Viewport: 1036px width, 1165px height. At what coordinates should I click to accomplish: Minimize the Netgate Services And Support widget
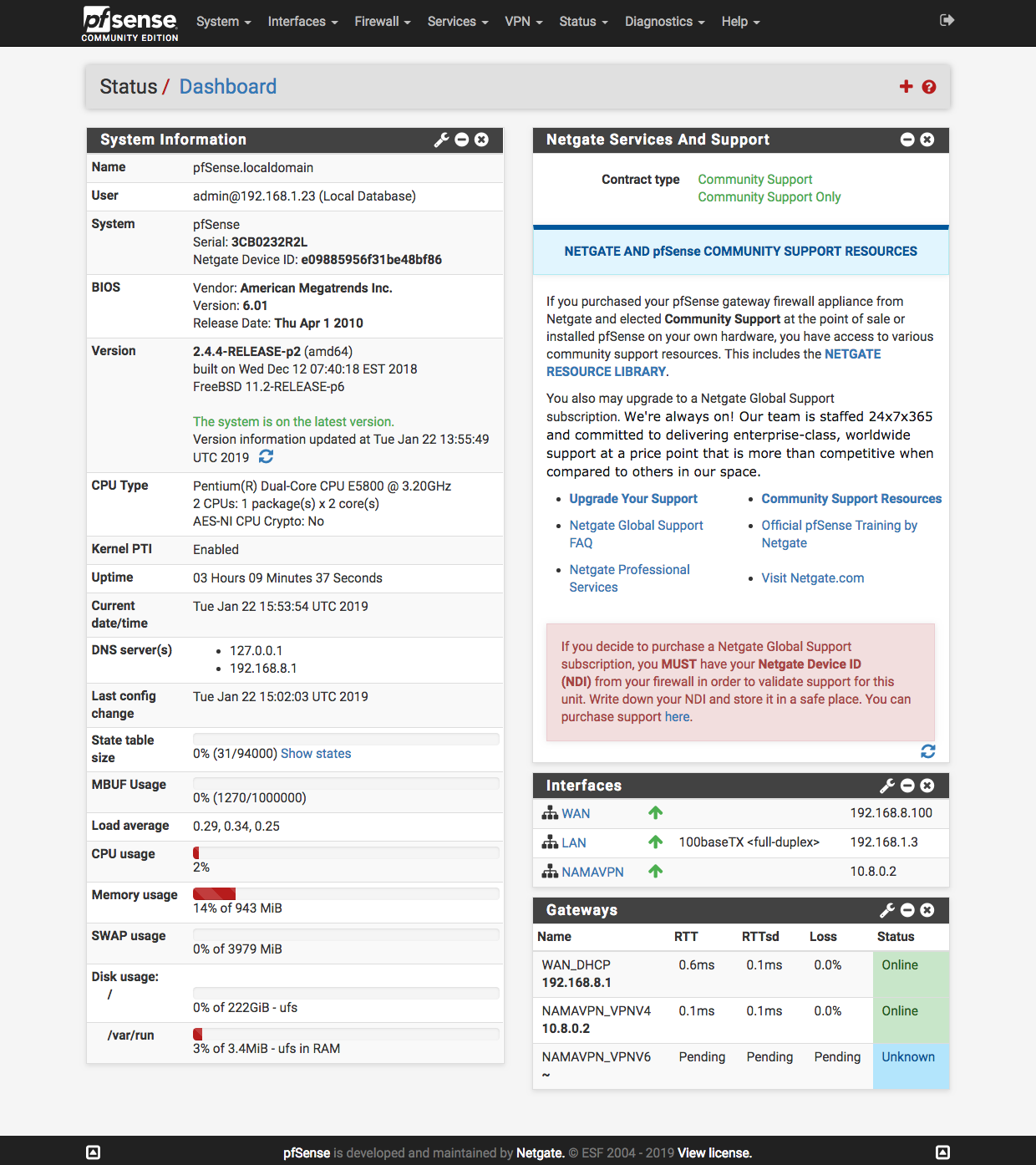click(907, 140)
